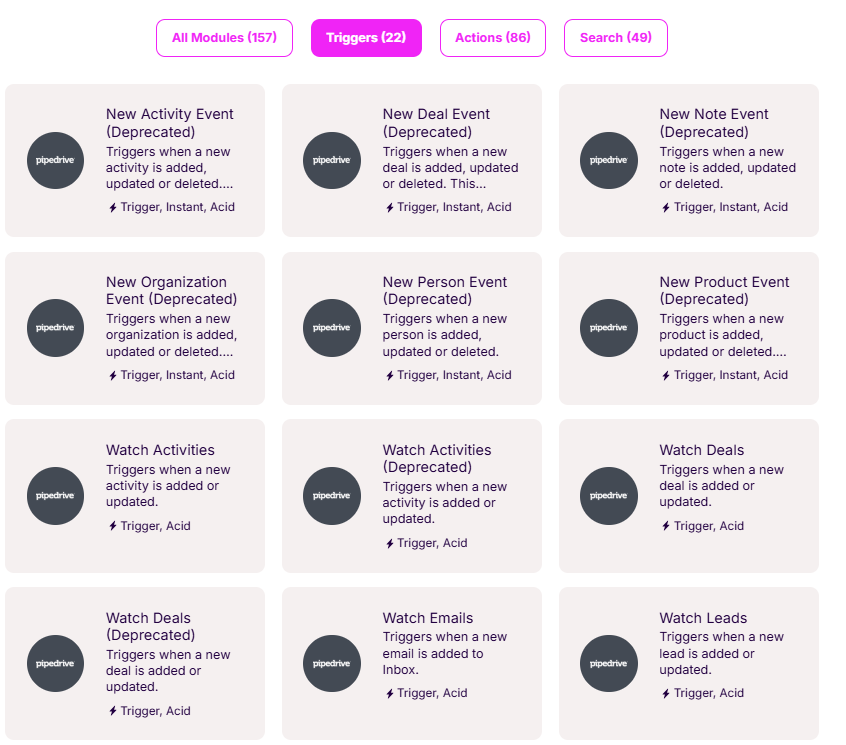Select the Pipedrive logo on Watch Activities card

(x=55, y=496)
